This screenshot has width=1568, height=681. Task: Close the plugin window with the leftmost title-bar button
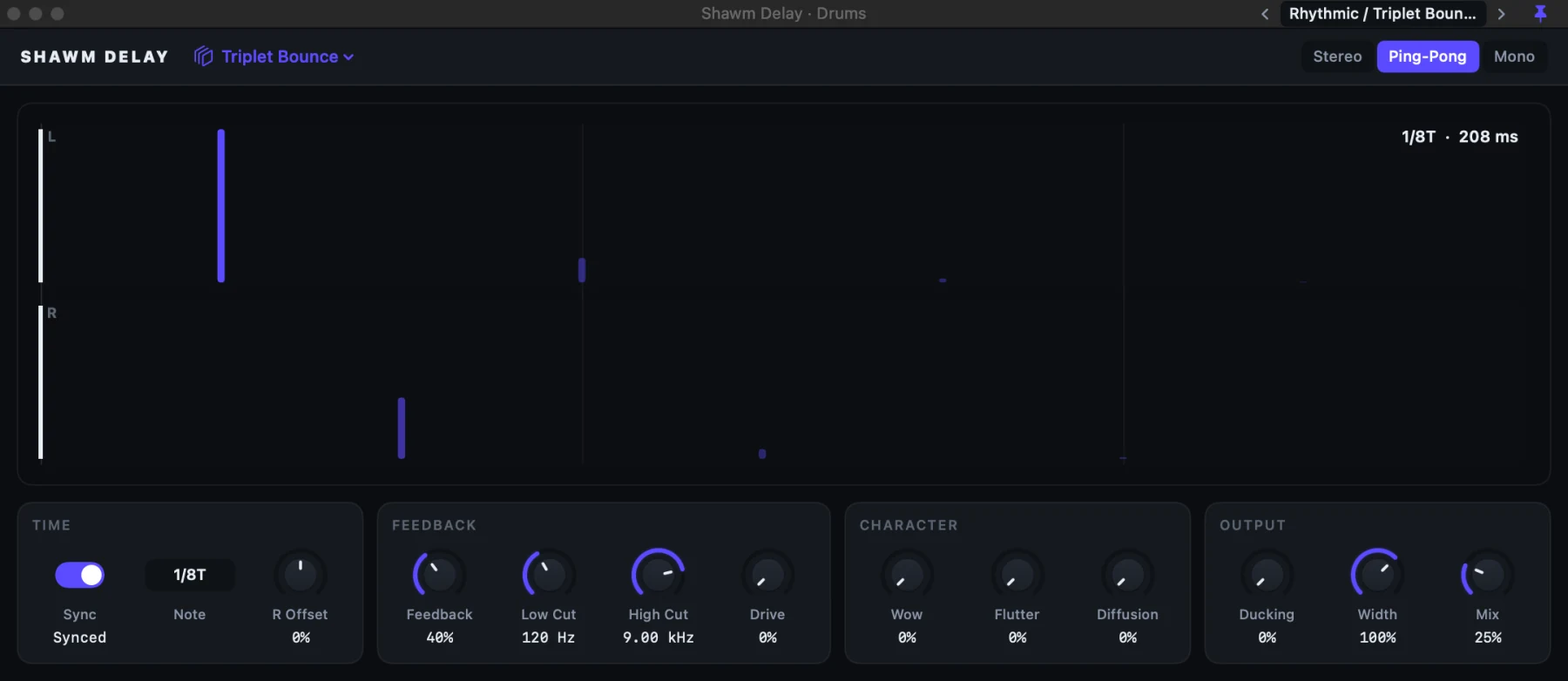pyautogui.click(x=13, y=13)
